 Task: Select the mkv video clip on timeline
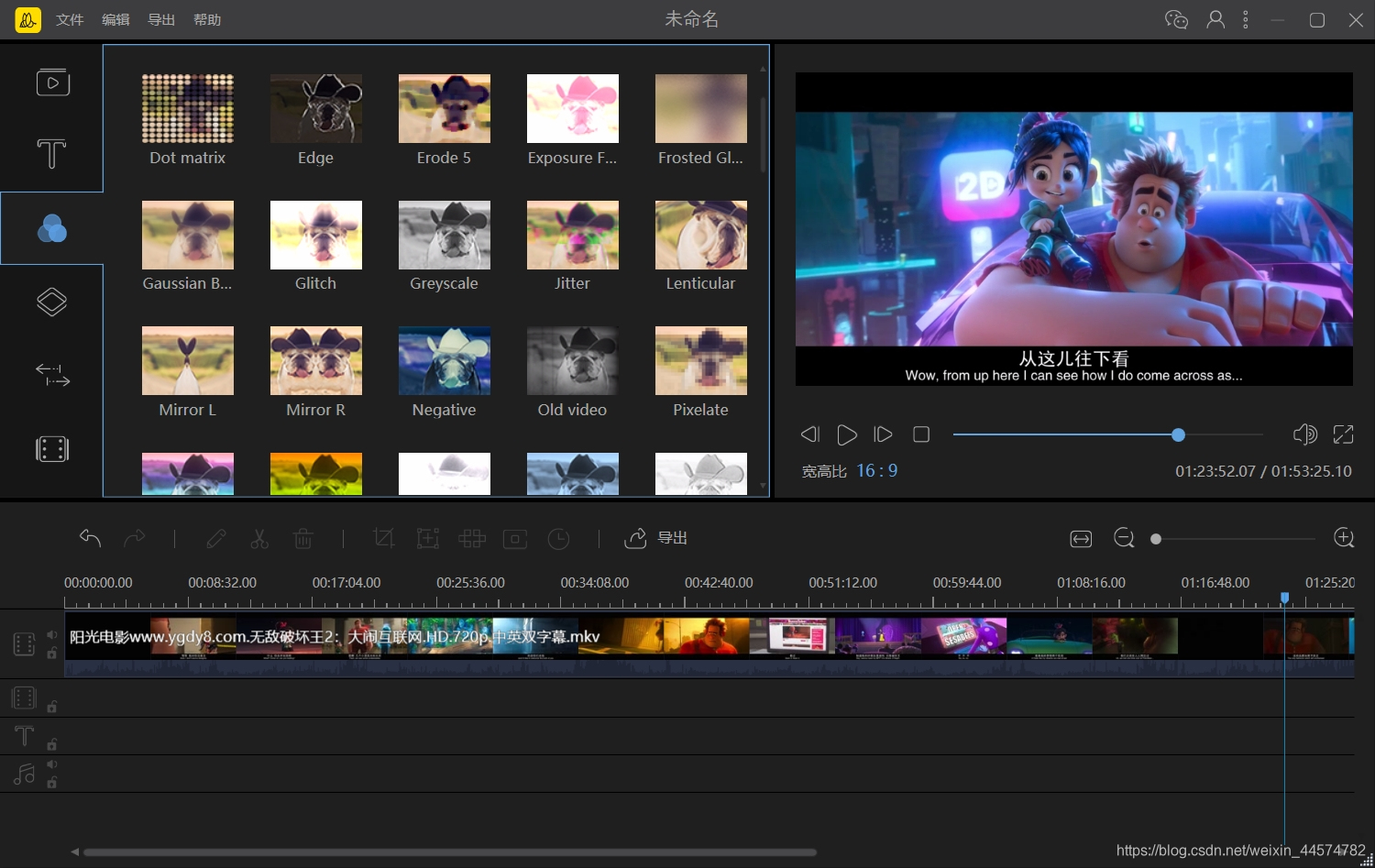709,646
